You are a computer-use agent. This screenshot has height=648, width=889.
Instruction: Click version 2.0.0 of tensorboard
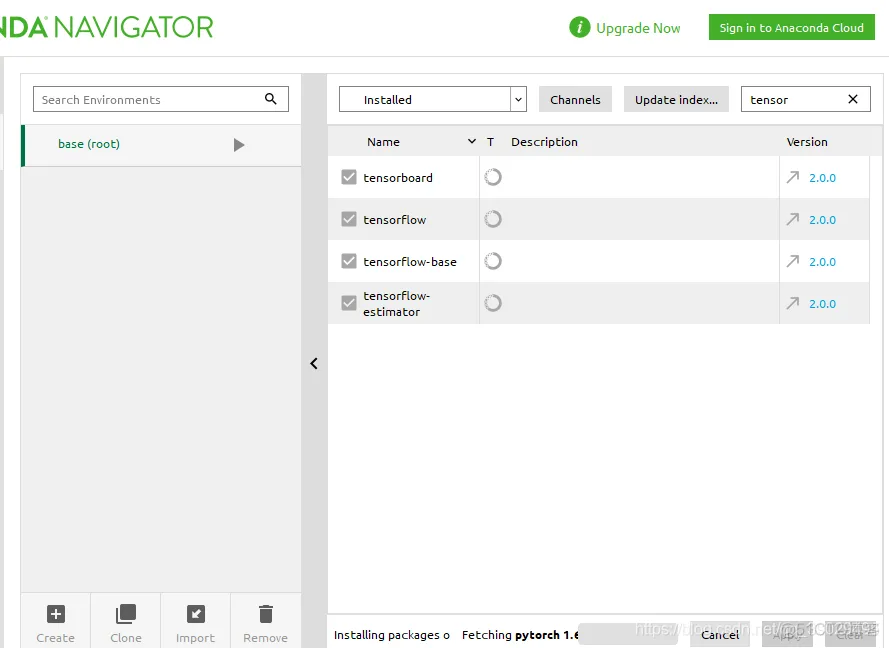822,177
